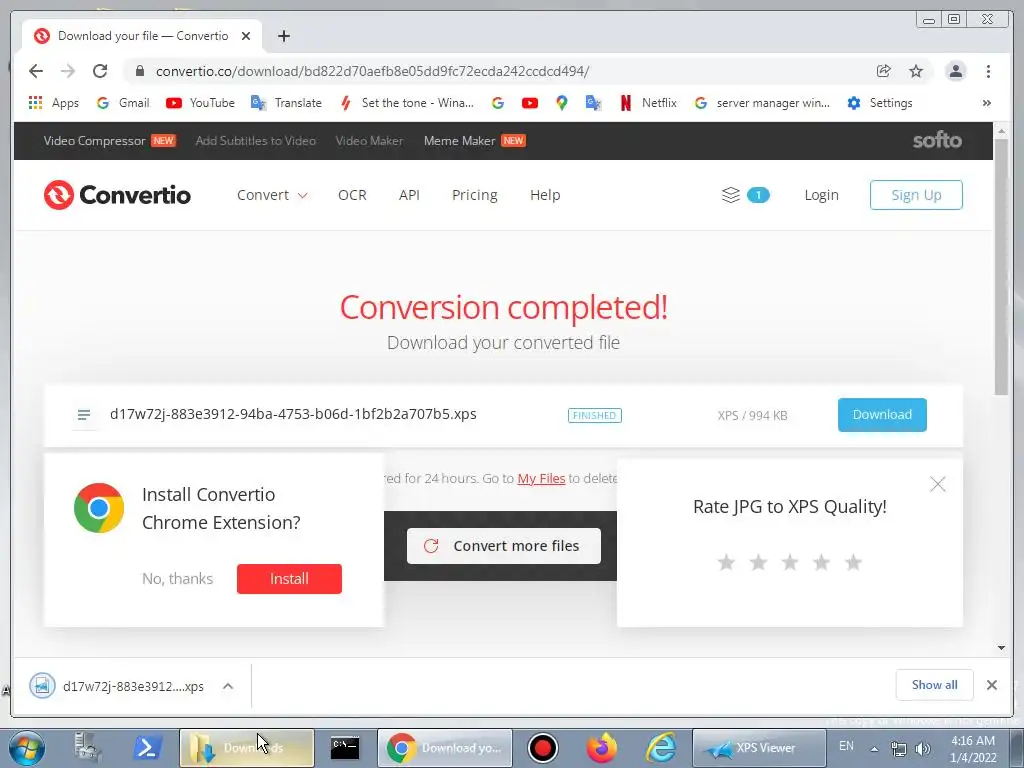
Task: Open Internet Explorer from taskbar
Action: click(661, 748)
